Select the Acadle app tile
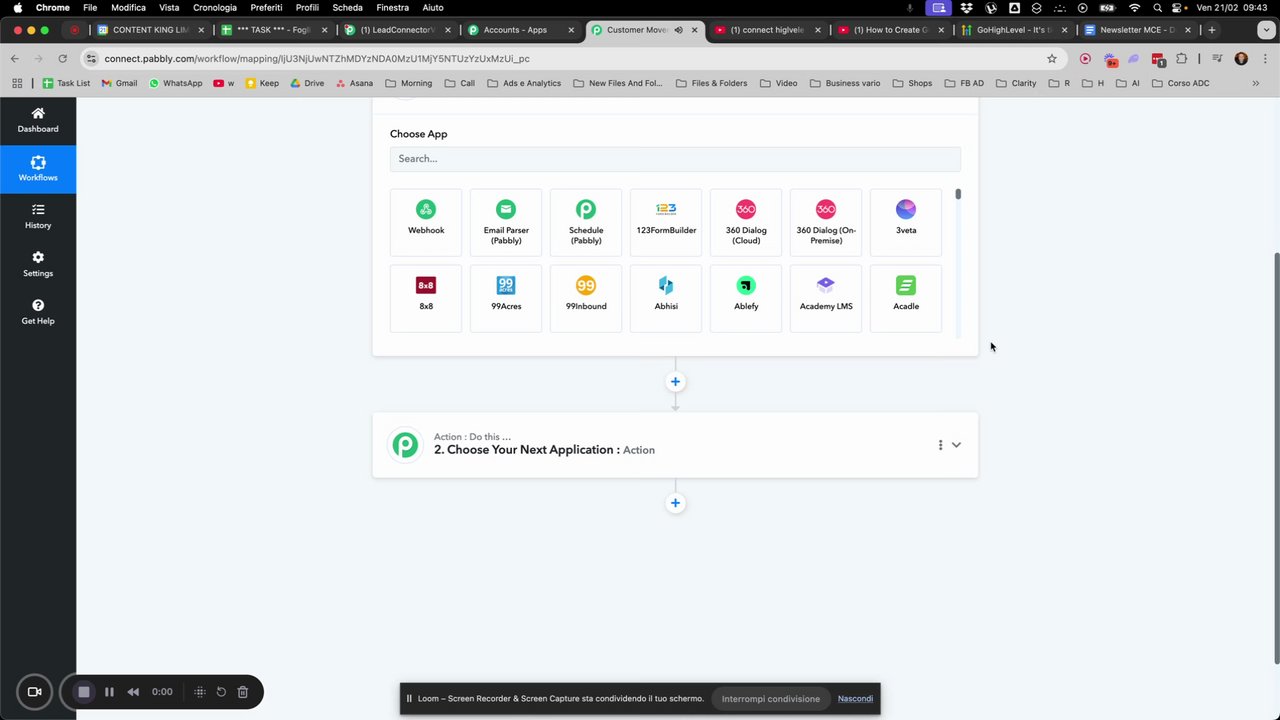 pyautogui.click(x=906, y=298)
